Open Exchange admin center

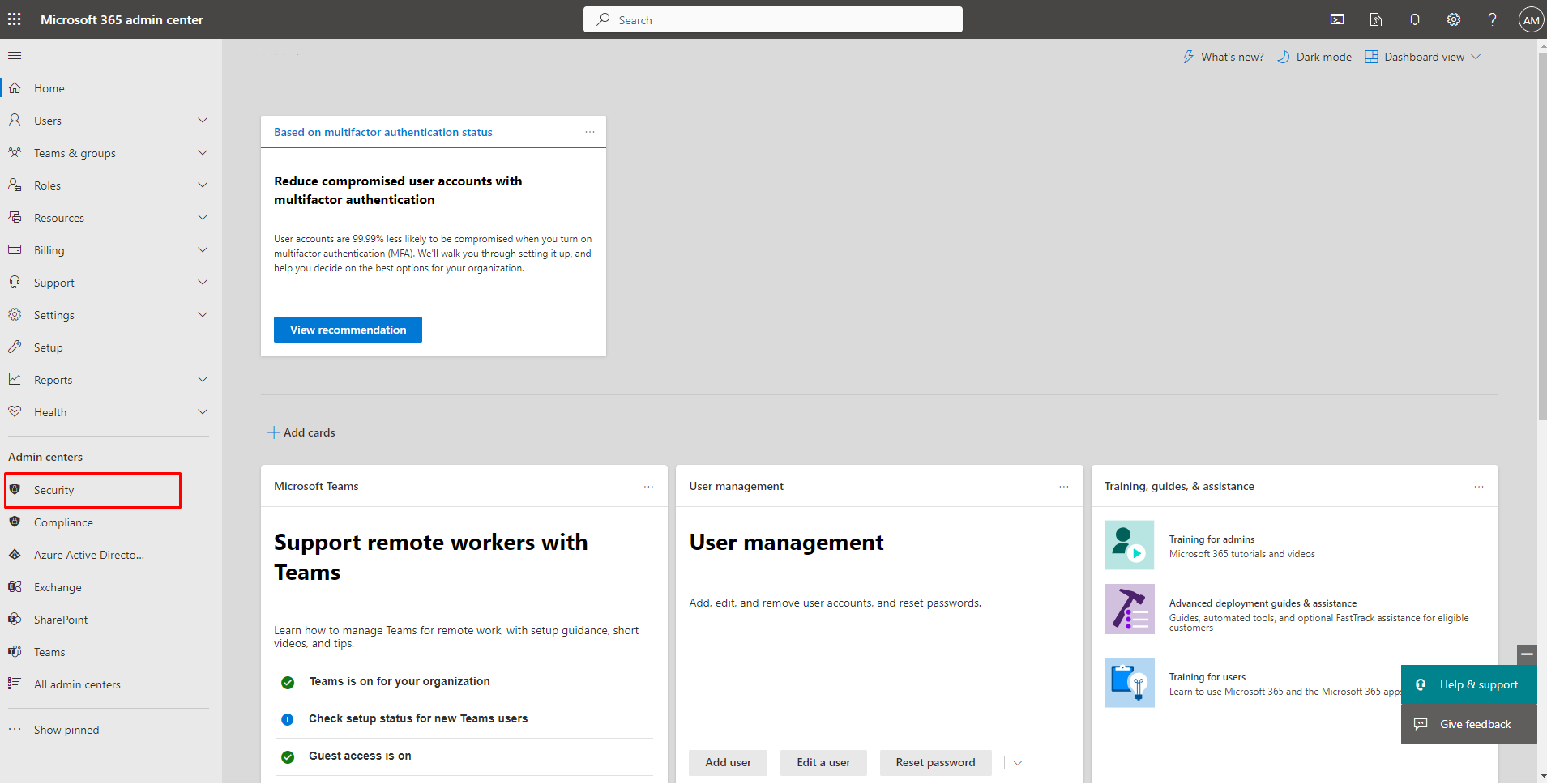(x=58, y=587)
